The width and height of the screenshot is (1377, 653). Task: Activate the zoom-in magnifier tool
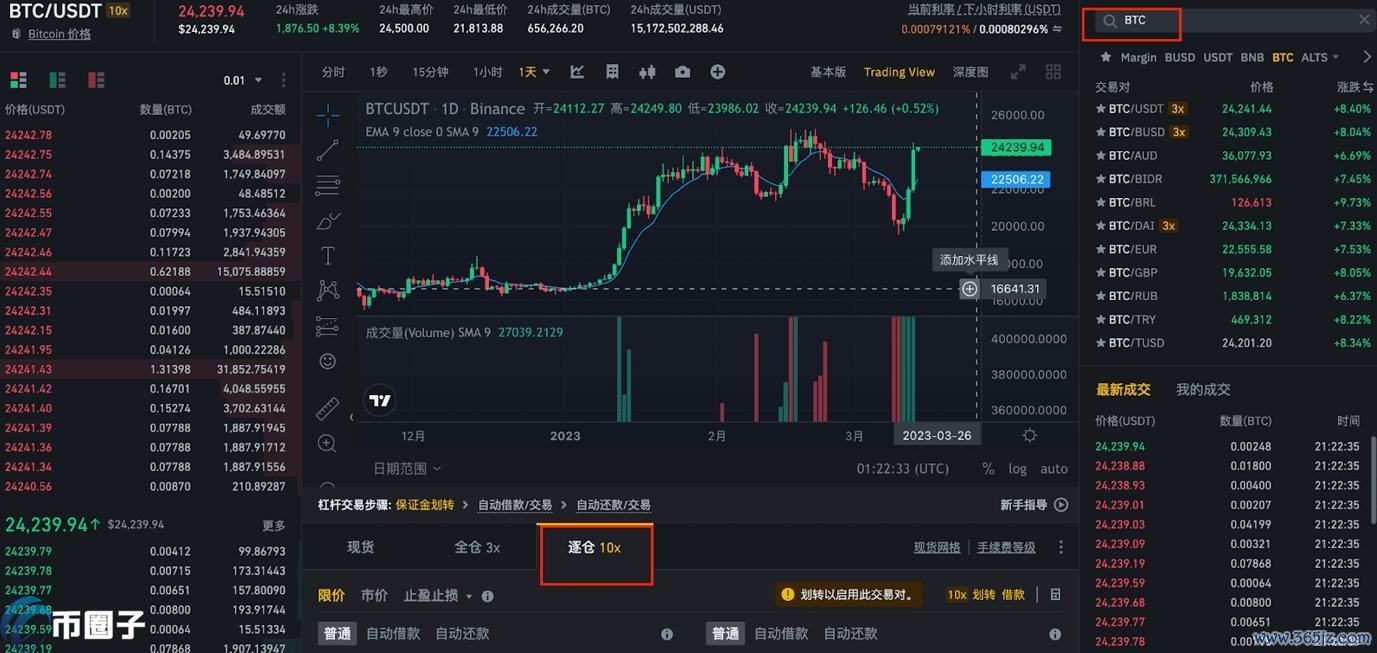[x=327, y=443]
